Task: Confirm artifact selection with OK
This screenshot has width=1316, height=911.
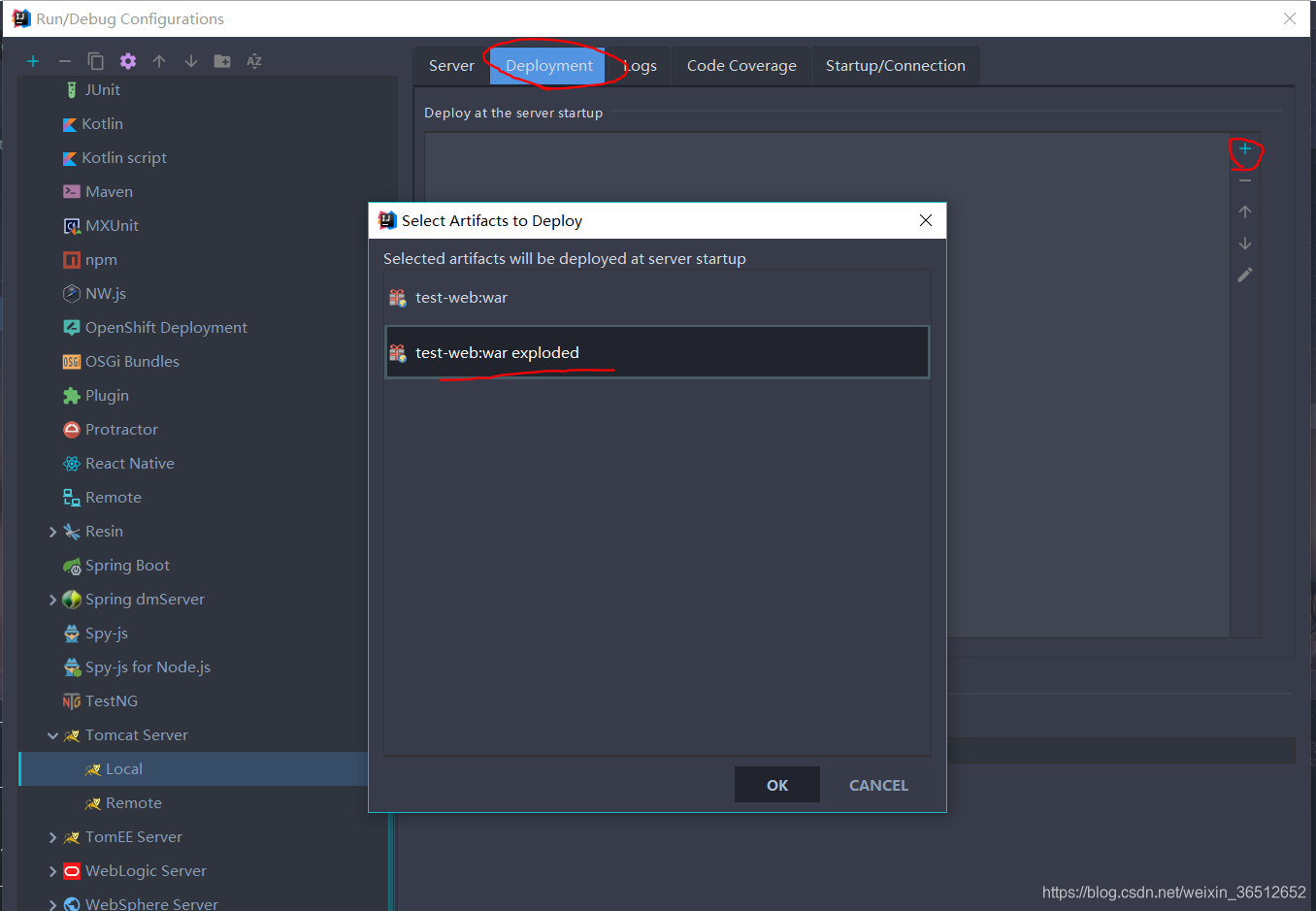Action: 777,785
